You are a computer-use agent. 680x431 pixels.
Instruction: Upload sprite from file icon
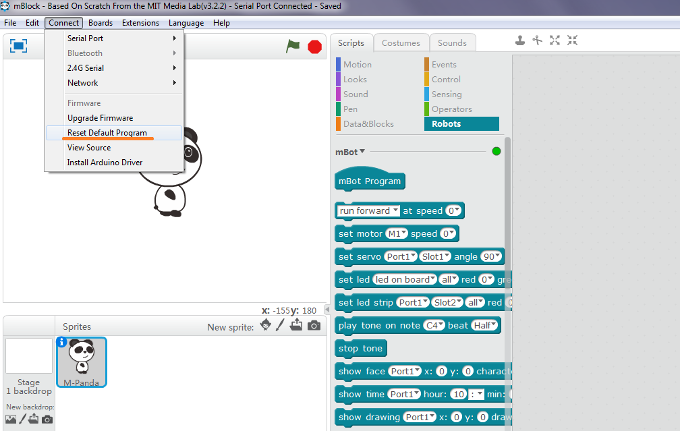point(296,324)
